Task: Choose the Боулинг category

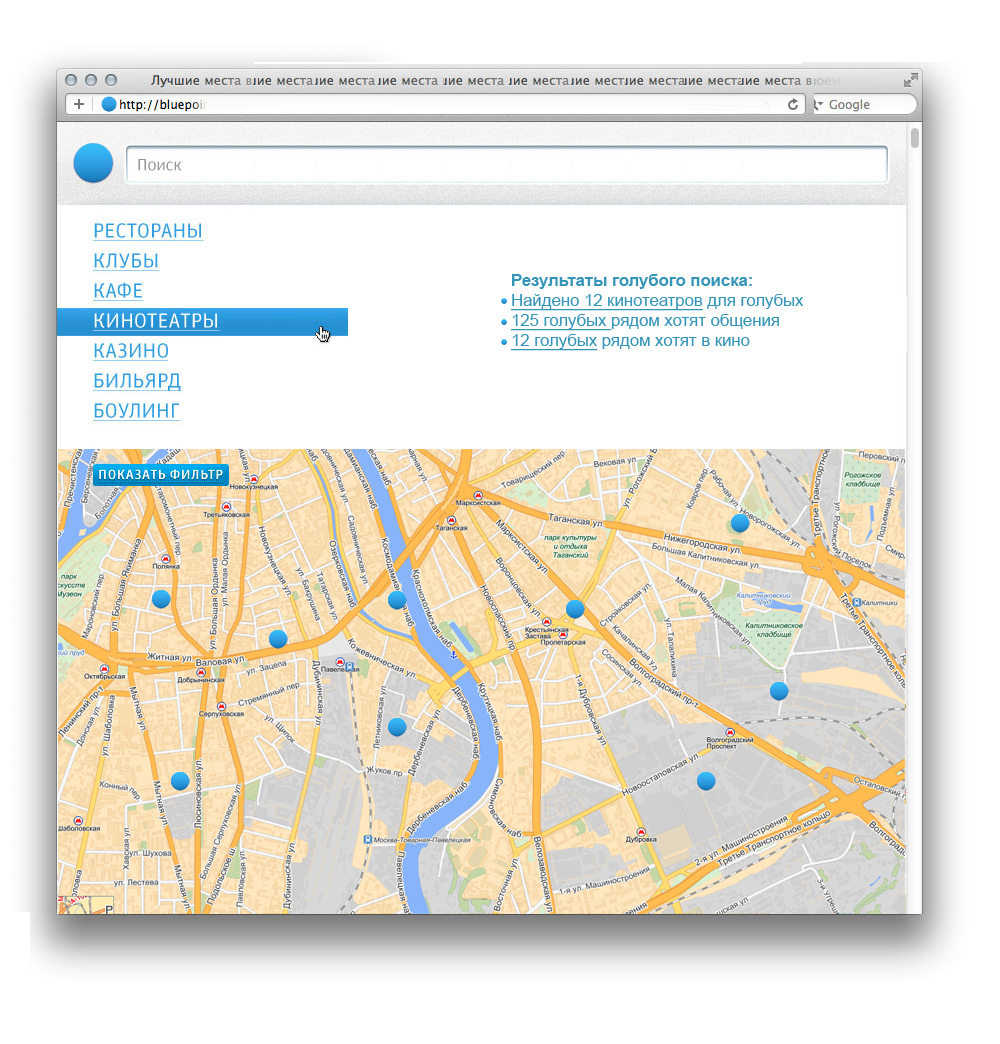Action: (x=137, y=411)
